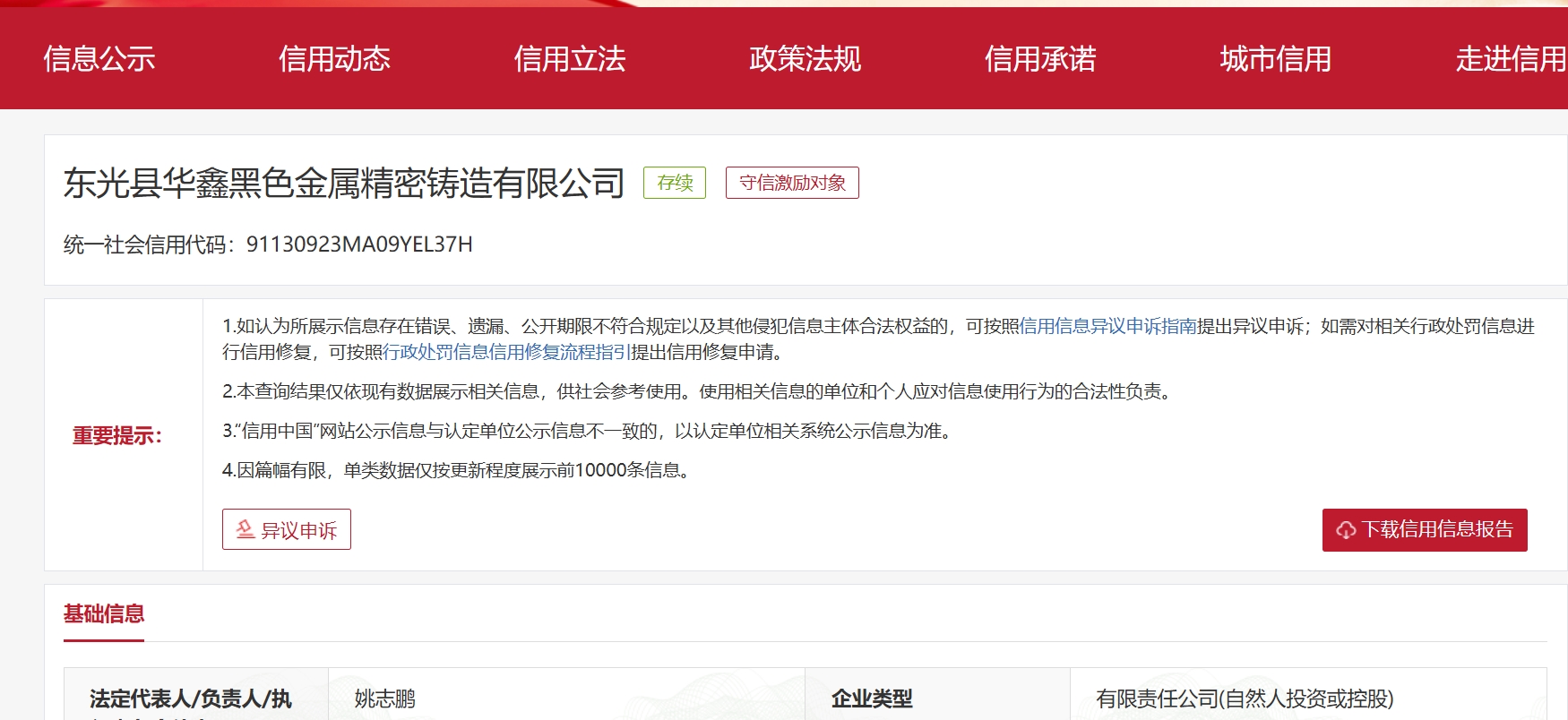Click the 存续 status tag

point(675,183)
